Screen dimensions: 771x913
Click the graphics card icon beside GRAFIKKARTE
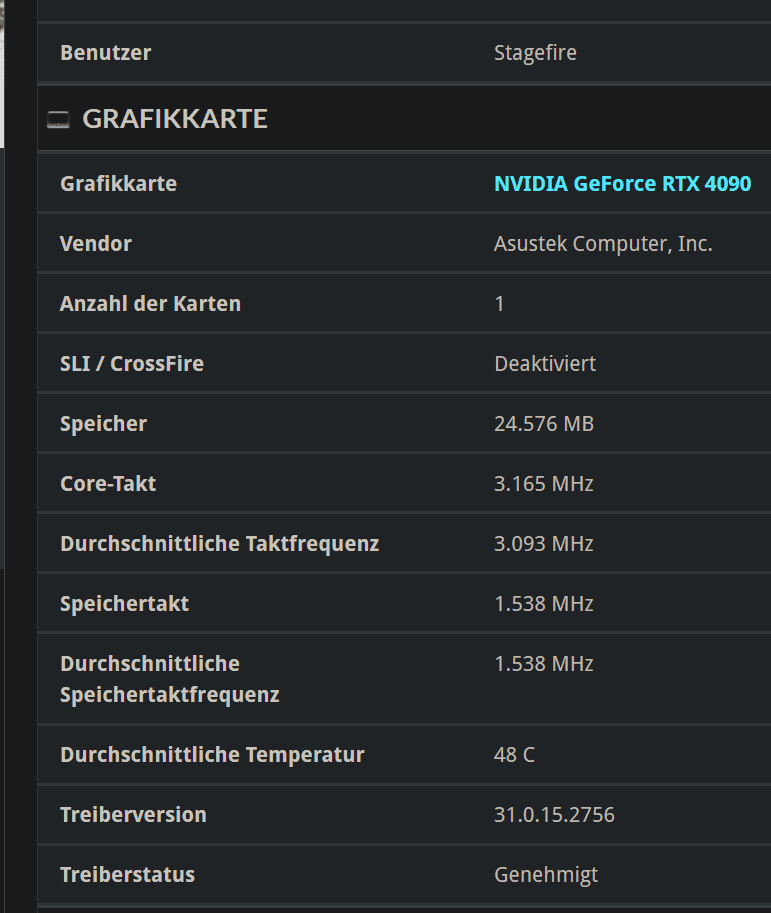click(58, 120)
